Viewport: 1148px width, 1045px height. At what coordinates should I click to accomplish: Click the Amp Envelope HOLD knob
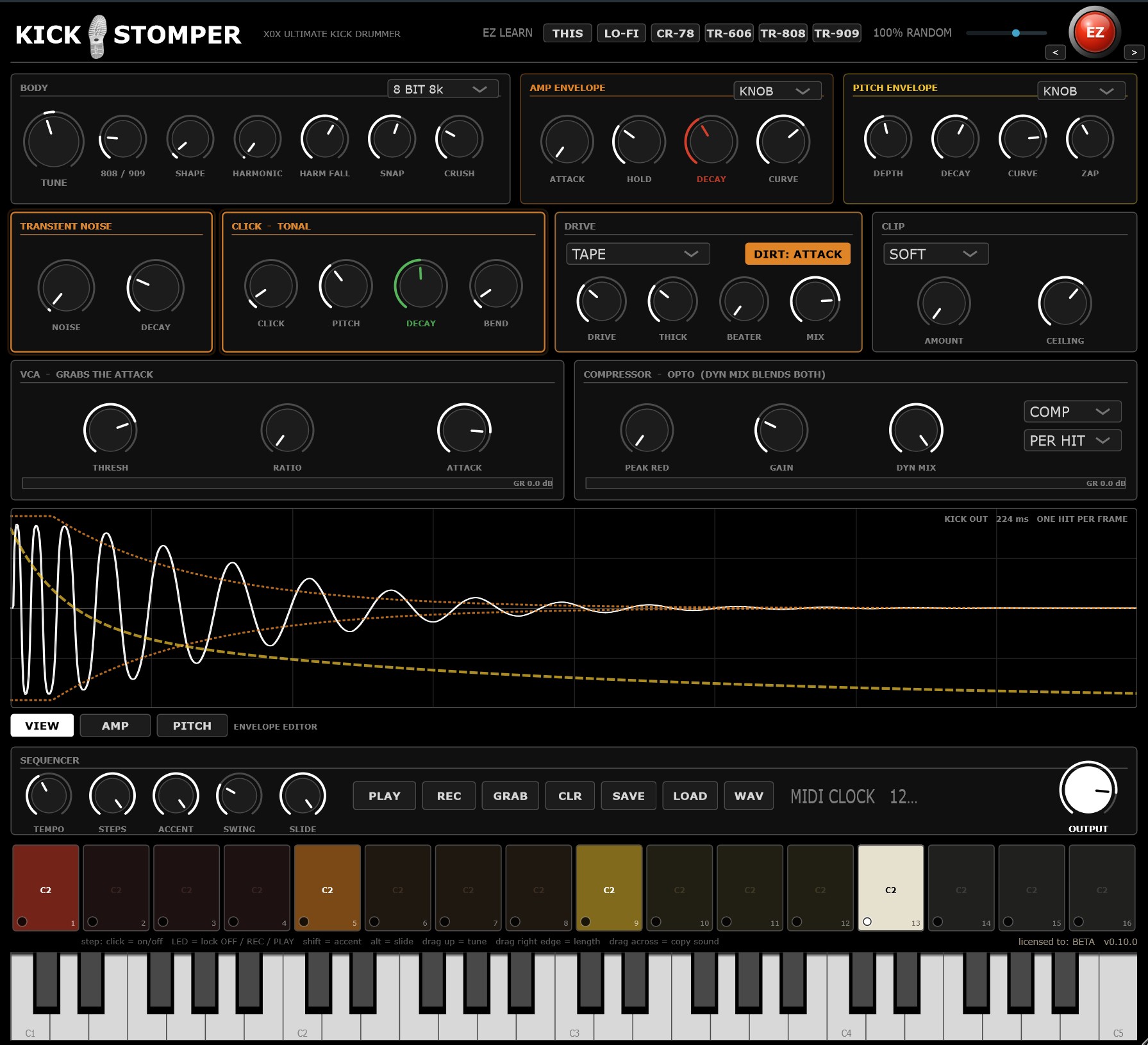point(639,142)
